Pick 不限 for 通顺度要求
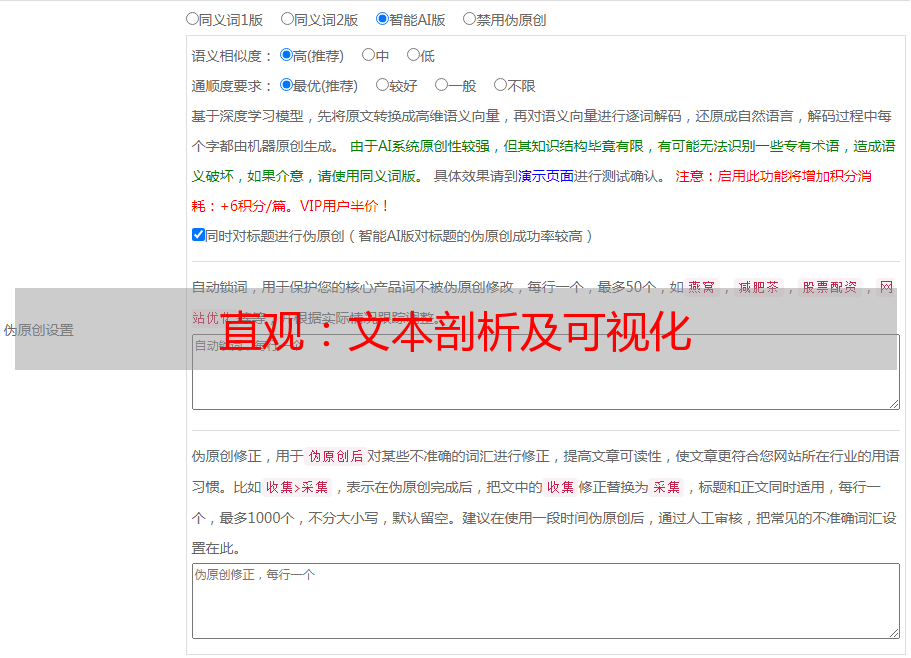 click(x=500, y=85)
